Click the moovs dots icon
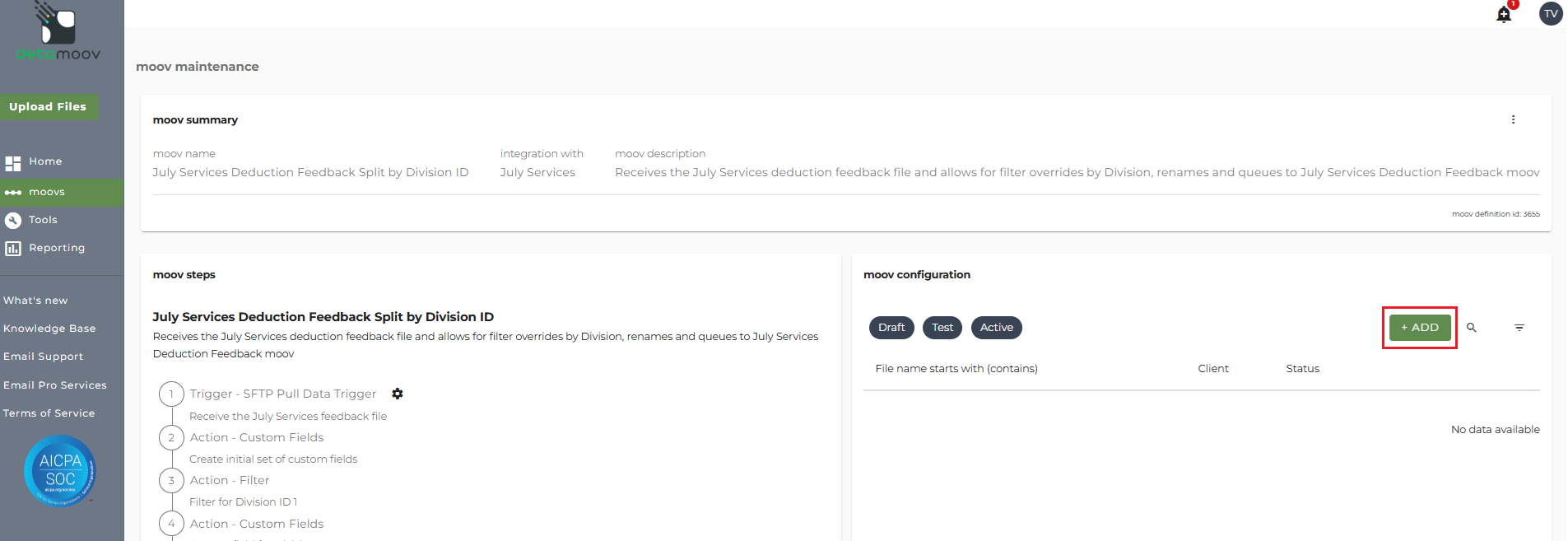The image size is (1568, 541). pyautogui.click(x=13, y=192)
